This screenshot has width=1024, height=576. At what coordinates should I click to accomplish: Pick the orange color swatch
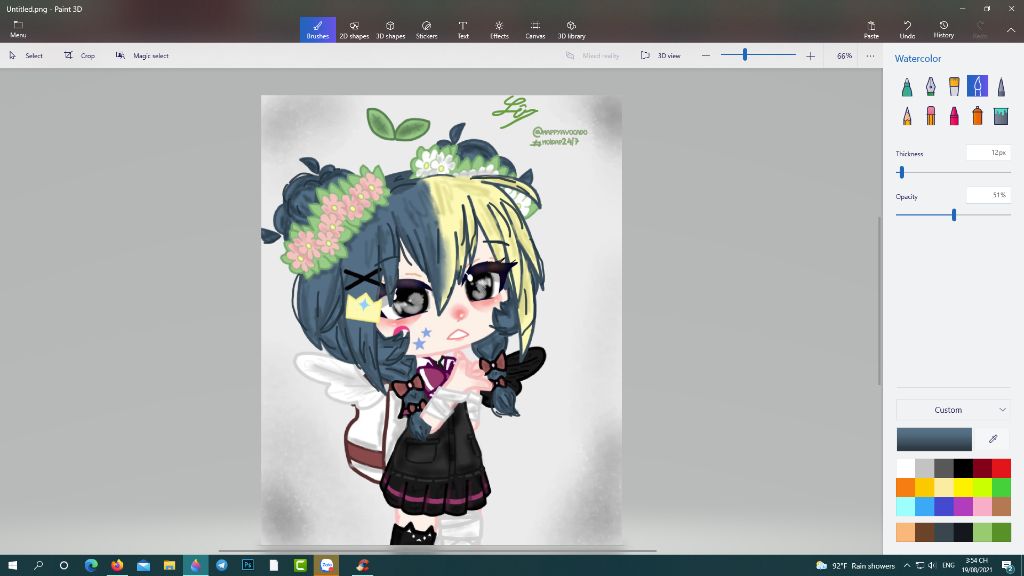tap(905, 487)
